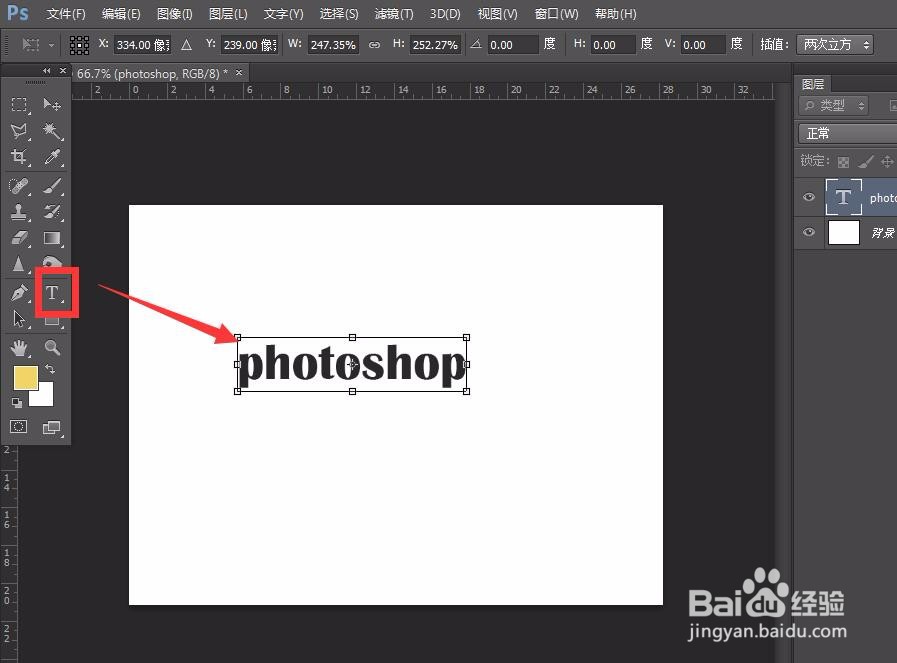Viewport: 897px width, 663px height.
Task: Close the toolbox panel
Action: point(63,70)
